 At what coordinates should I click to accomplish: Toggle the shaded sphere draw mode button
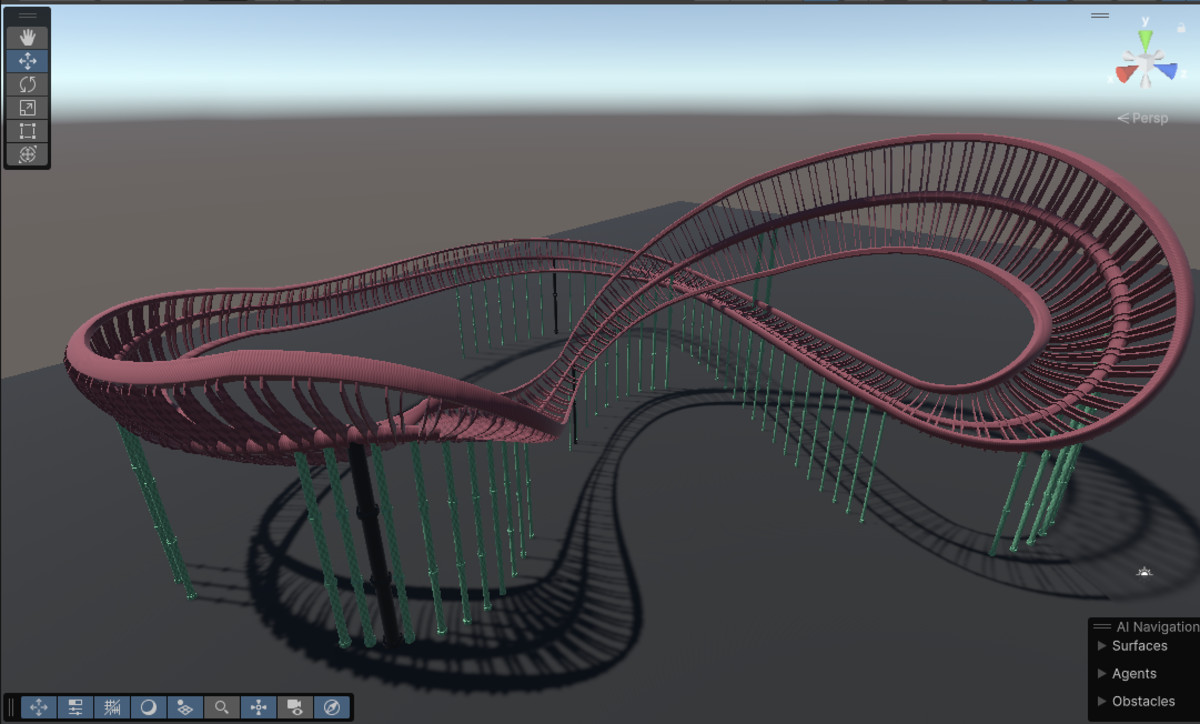pos(148,707)
